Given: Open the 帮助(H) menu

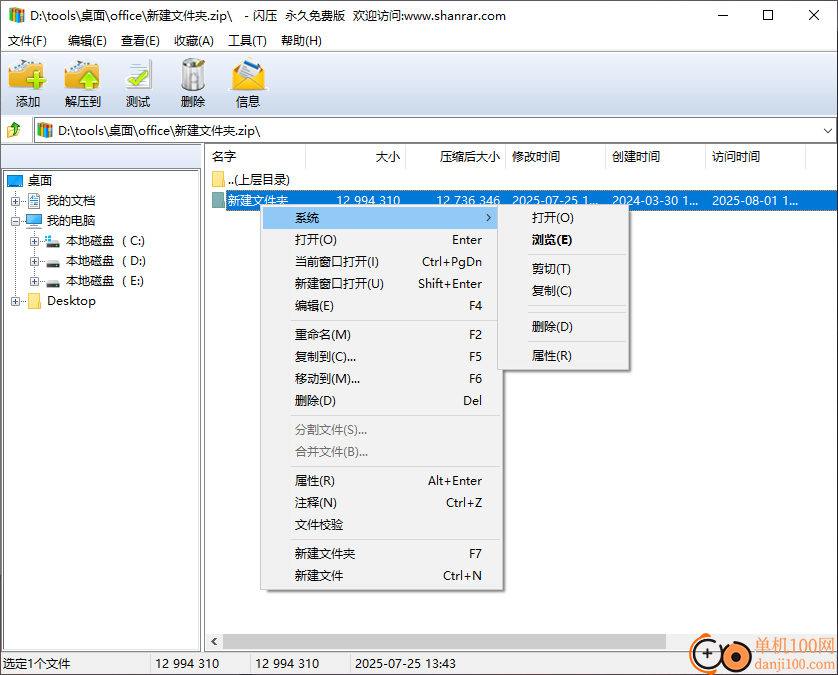Looking at the screenshot, I should [x=301, y=41].
